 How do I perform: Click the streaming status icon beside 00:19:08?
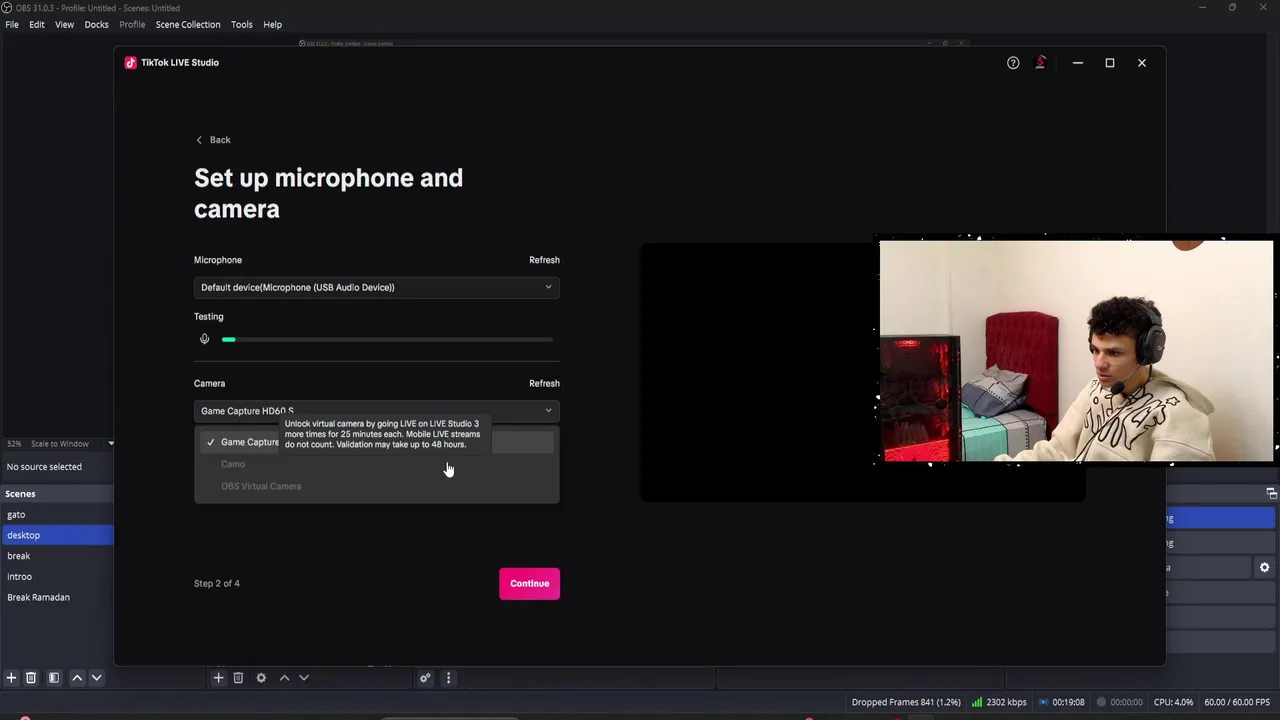pos(1044,702)
